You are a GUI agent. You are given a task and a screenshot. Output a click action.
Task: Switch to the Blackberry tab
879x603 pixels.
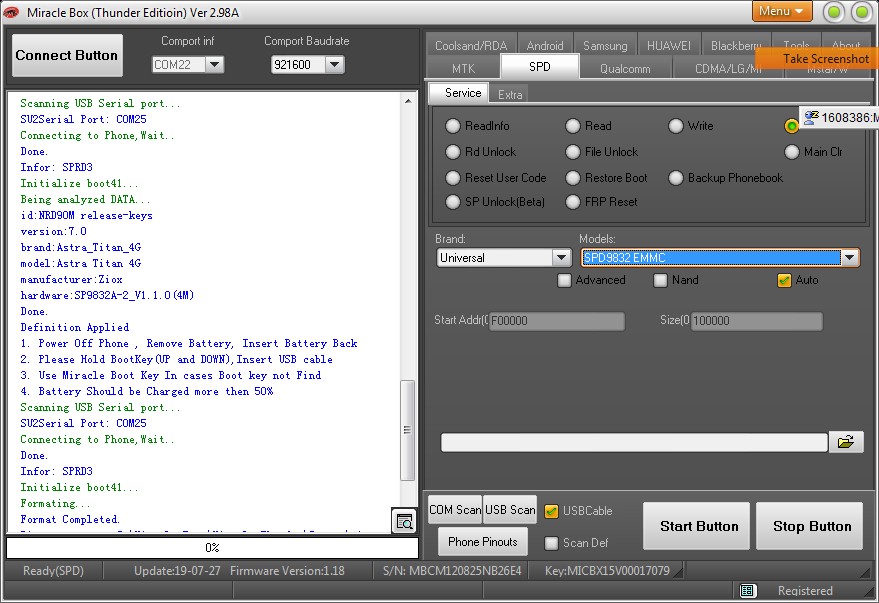point(736,45)
